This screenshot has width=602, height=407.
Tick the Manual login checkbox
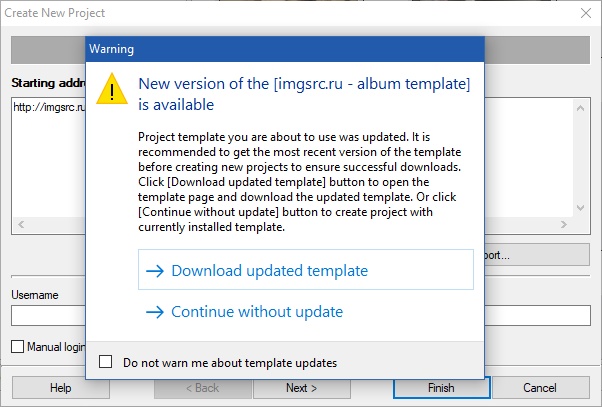[17, 347]
